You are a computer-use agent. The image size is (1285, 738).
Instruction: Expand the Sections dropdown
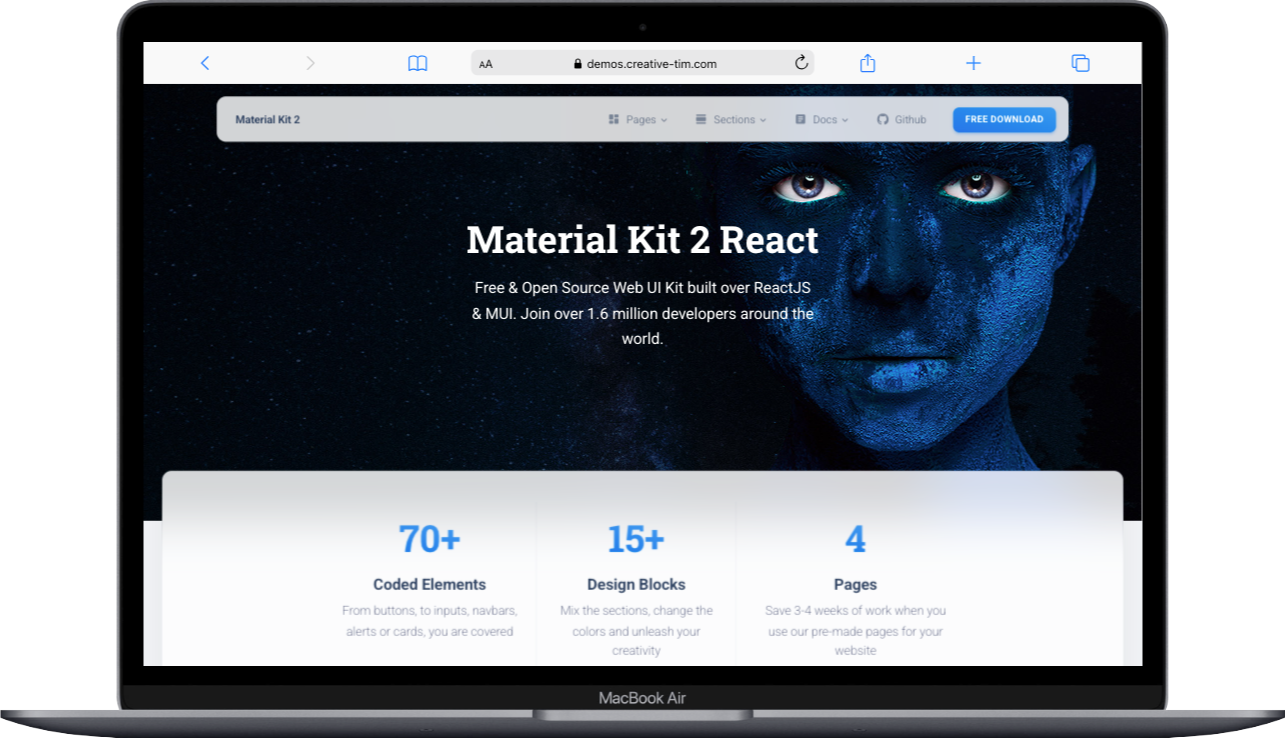click(x=763, y=119)
